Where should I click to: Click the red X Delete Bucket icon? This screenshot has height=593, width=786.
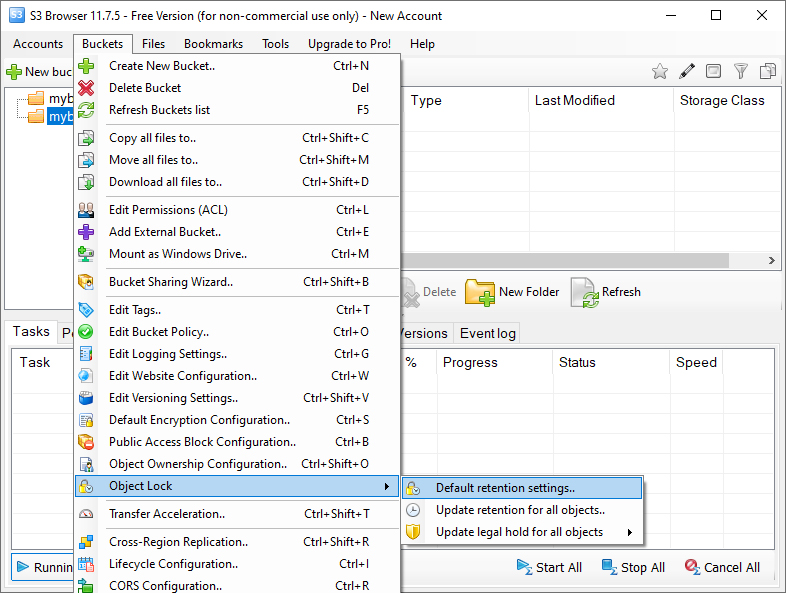[86, 88]
